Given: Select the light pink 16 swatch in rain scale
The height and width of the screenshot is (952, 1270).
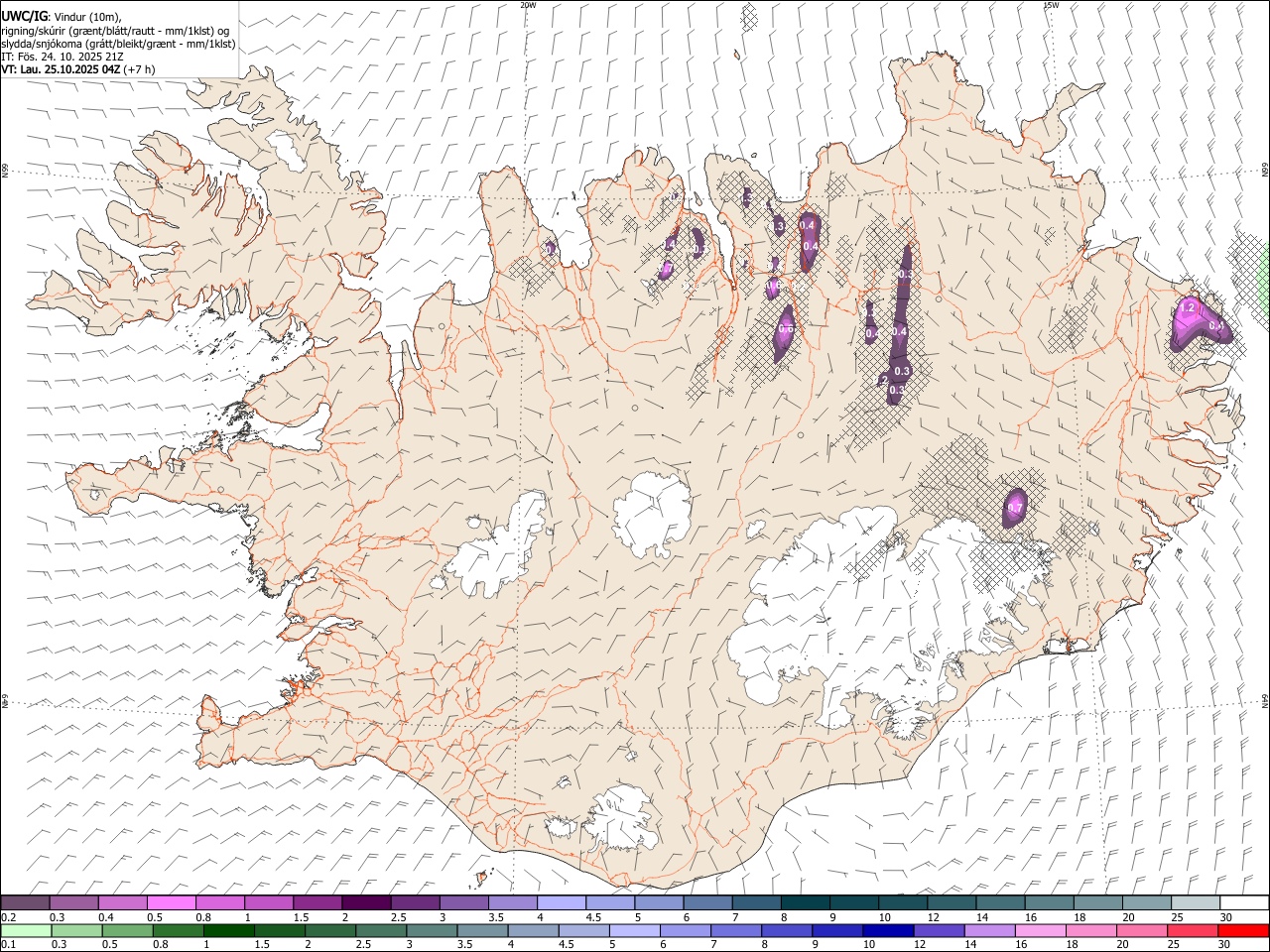Looking at the screenshot, I should point(1041,930).
